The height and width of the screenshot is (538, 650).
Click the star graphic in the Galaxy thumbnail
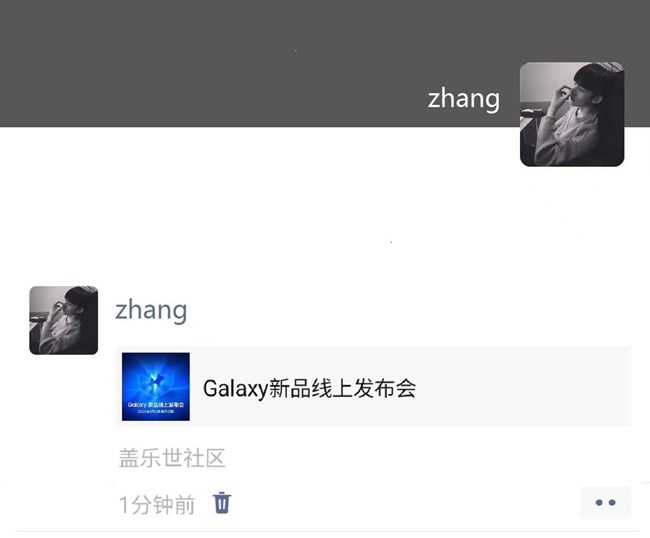[156, 379]
